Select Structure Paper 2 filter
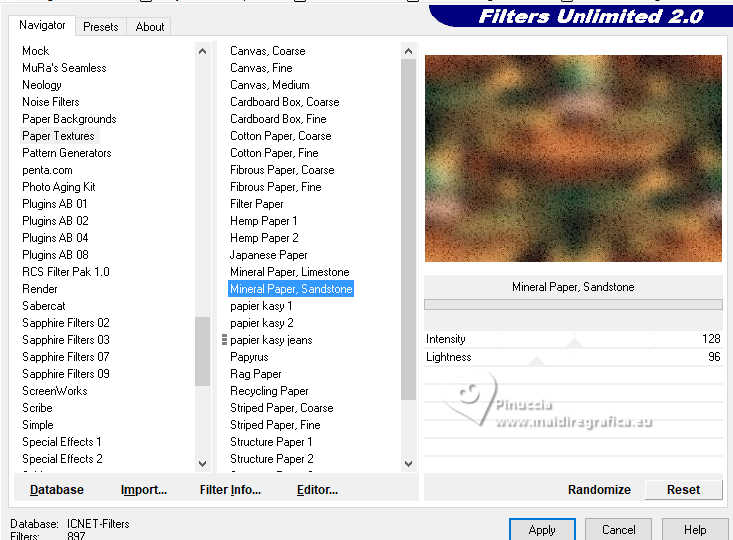The width and height of the screenshot is (733, 540). pyautogui.click(x=272, y=459)
